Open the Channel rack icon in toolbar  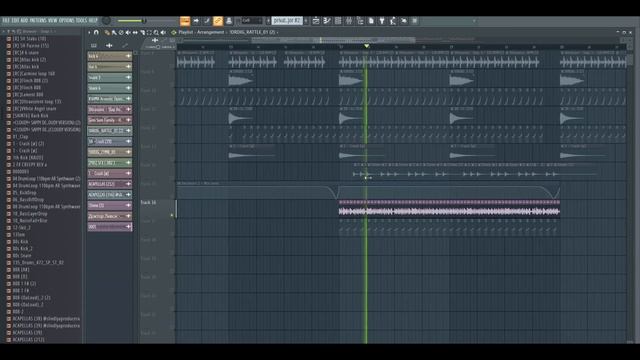(338, 21)
